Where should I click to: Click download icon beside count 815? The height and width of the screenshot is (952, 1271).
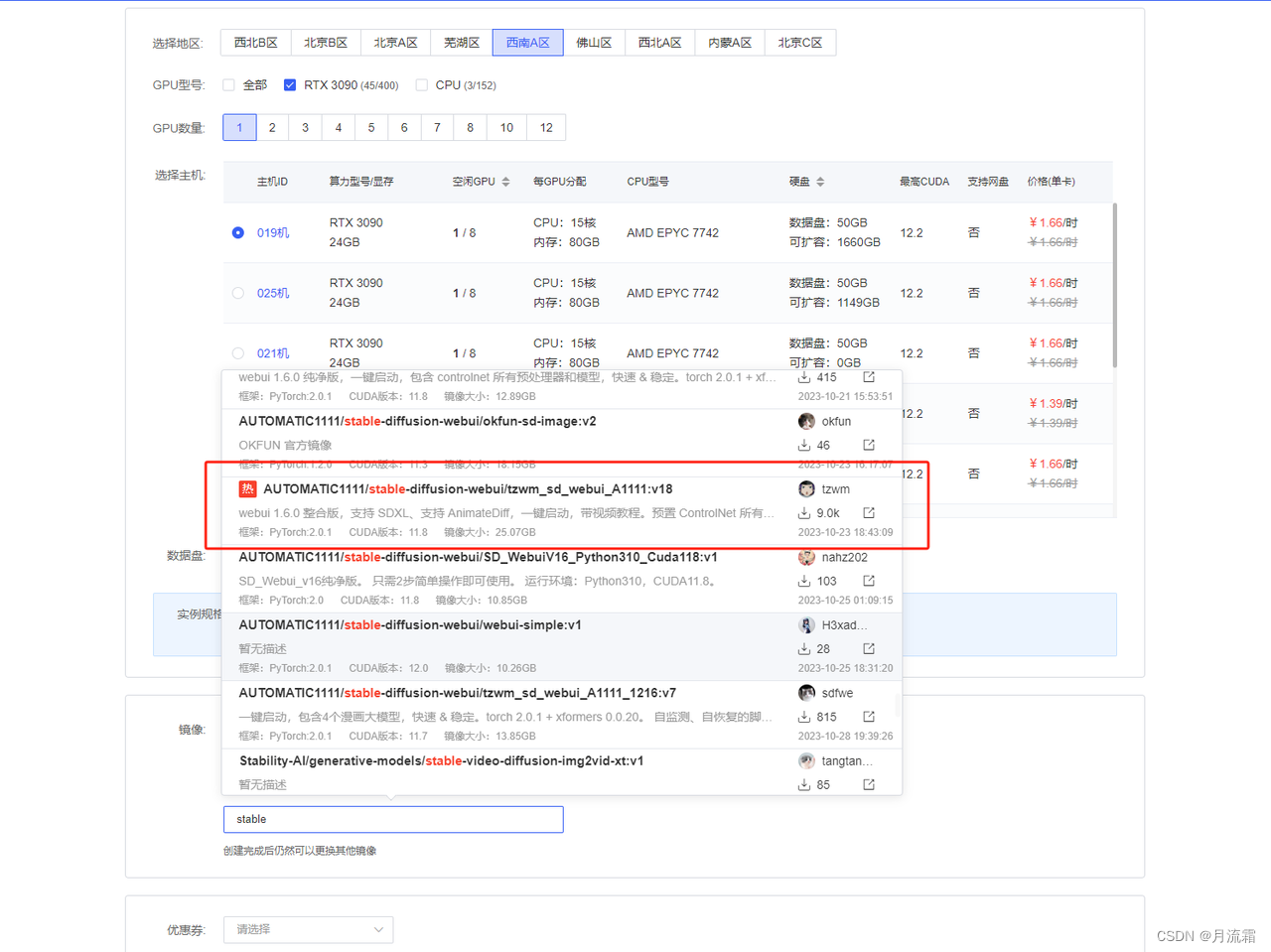point(804,717)
